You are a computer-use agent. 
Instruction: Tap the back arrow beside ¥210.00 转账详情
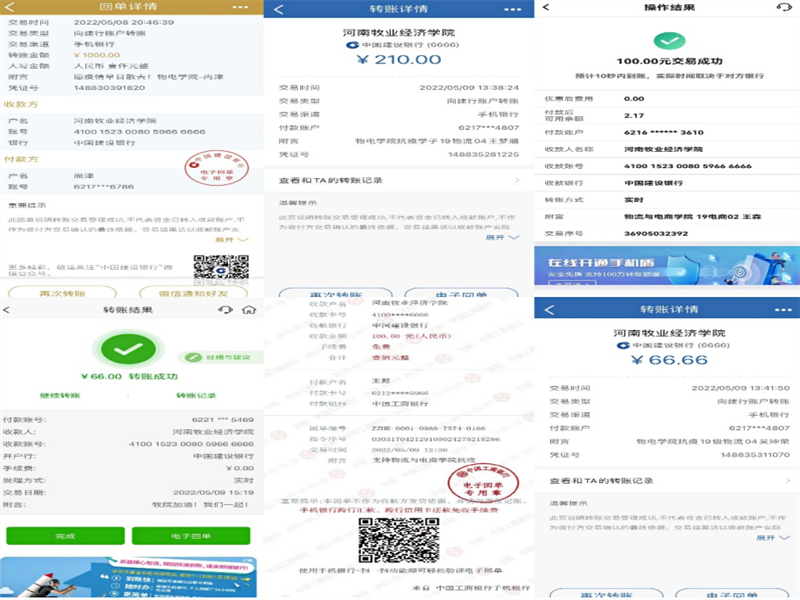pos(278,9)
